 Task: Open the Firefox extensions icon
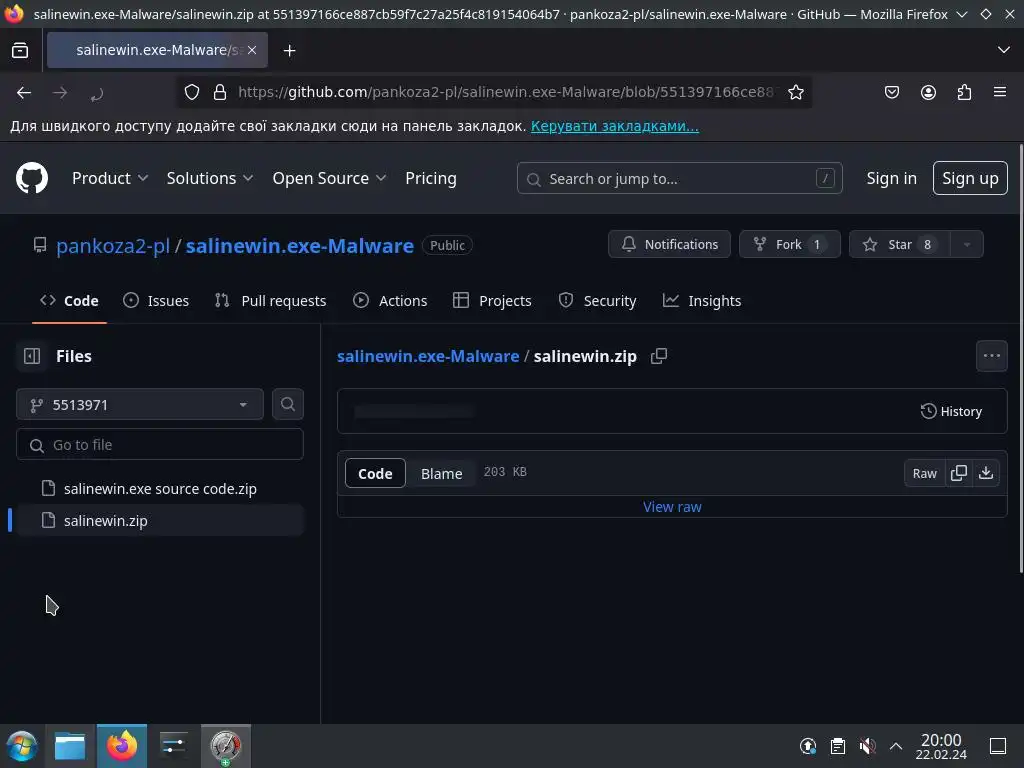pos(964,92)
